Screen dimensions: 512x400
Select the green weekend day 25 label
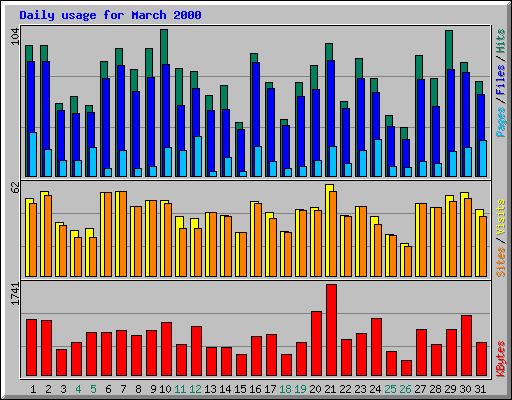(x=390, y=389)
